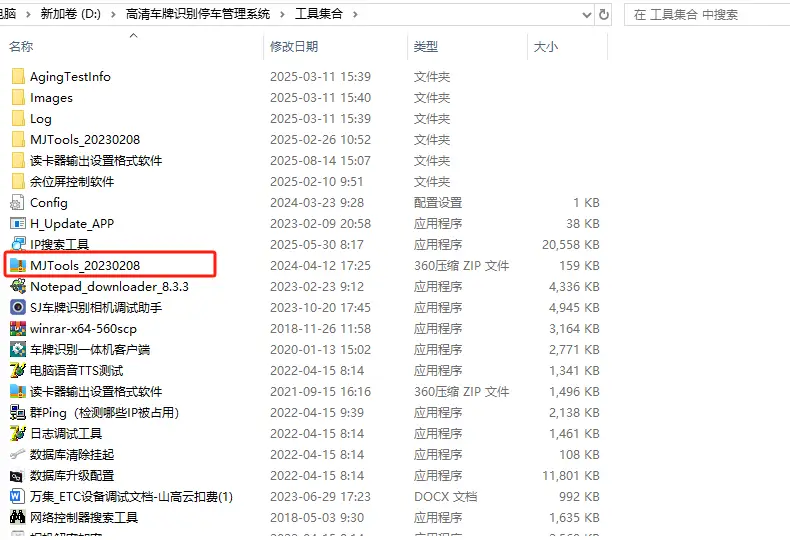Click the 网络控制器搜索工具 binoculars icon
Screen dimensions: 790x540
click(x=18, y=517)
